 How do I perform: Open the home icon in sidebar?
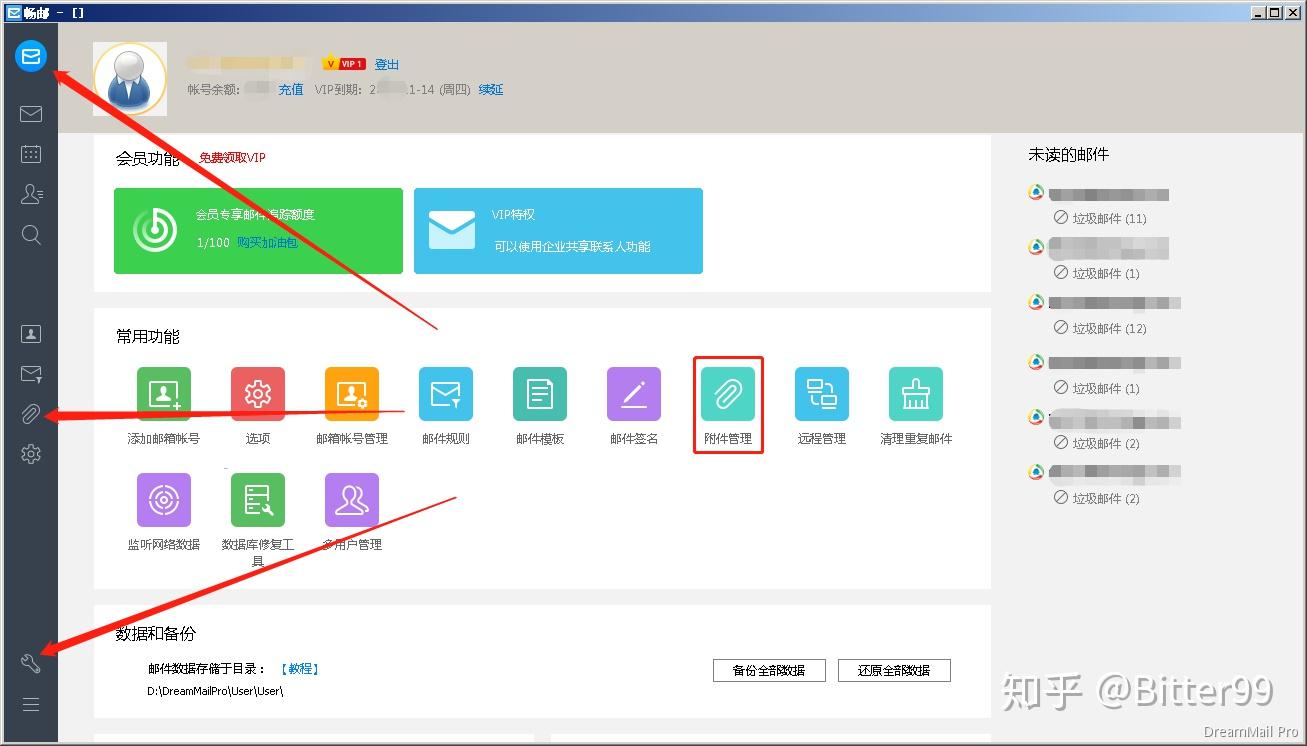click(x=31, y=56)
